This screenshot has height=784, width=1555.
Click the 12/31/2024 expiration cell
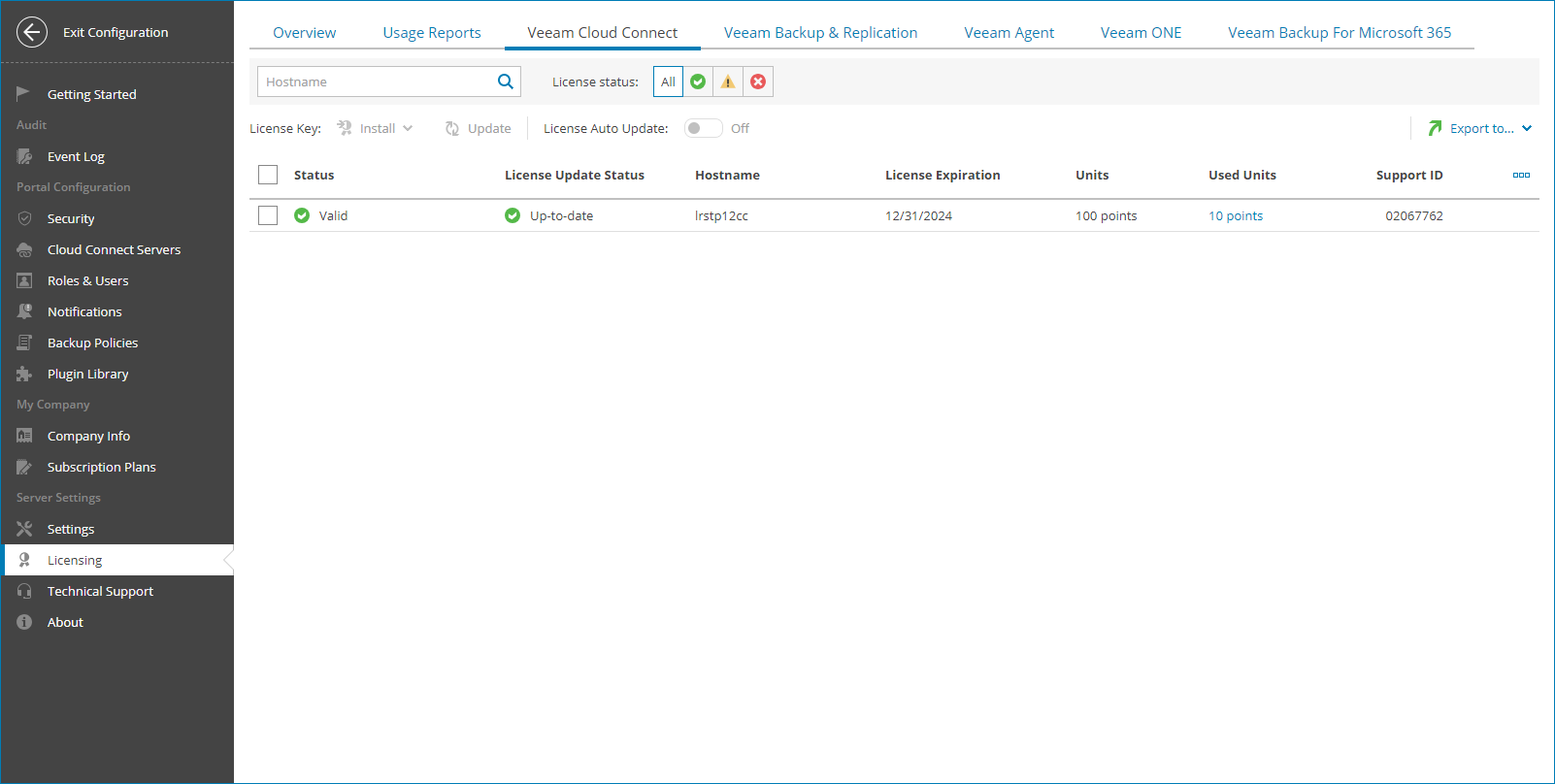pos(918,215)
